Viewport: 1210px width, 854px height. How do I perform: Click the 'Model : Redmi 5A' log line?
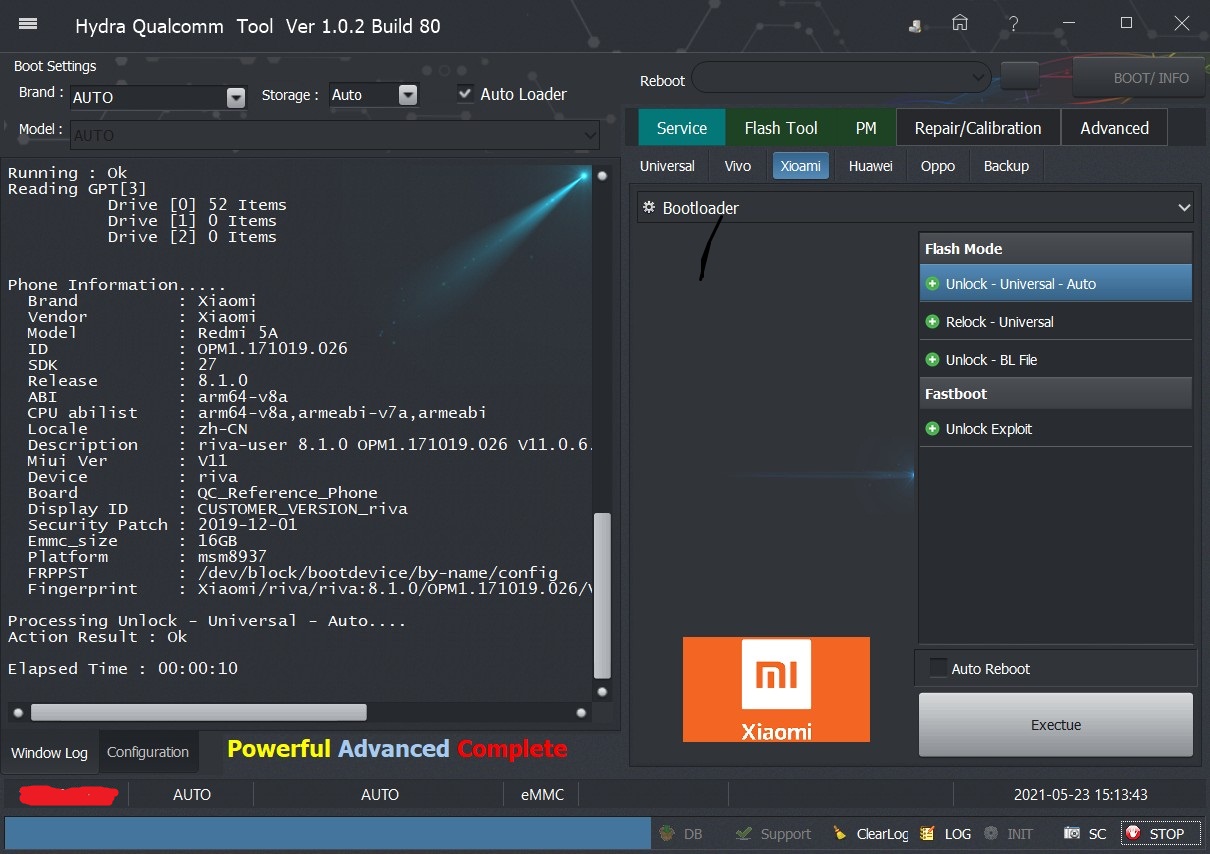[x=153, y=333]
